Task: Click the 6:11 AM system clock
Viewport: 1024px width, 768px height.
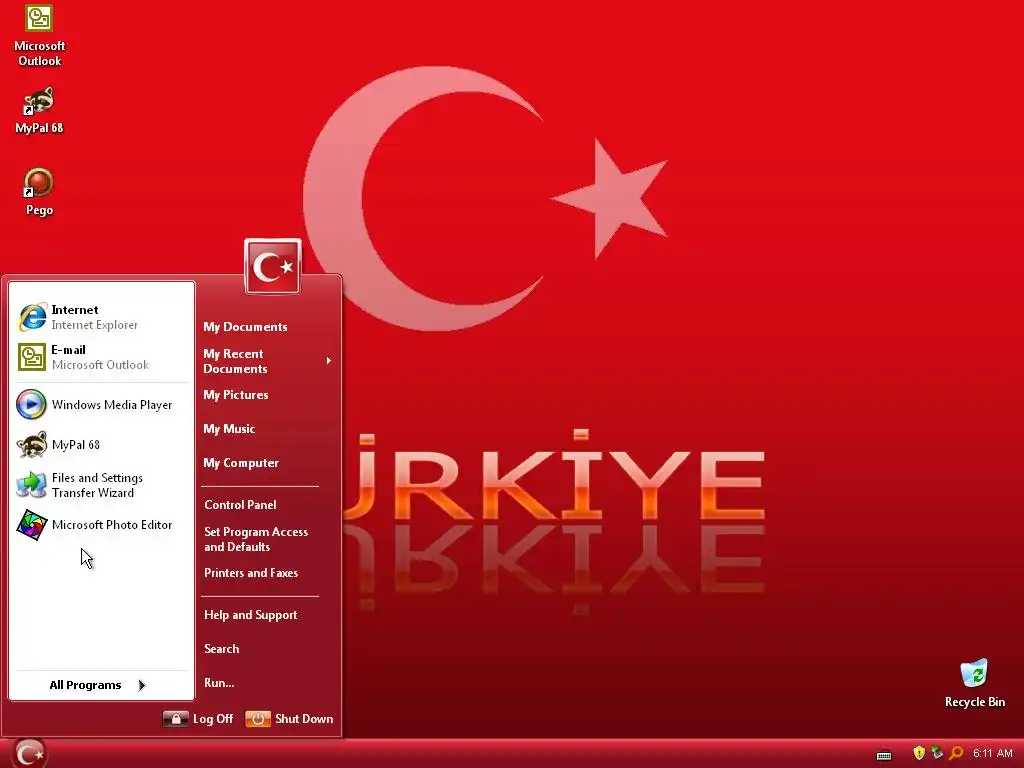Action: coord(992,754)
